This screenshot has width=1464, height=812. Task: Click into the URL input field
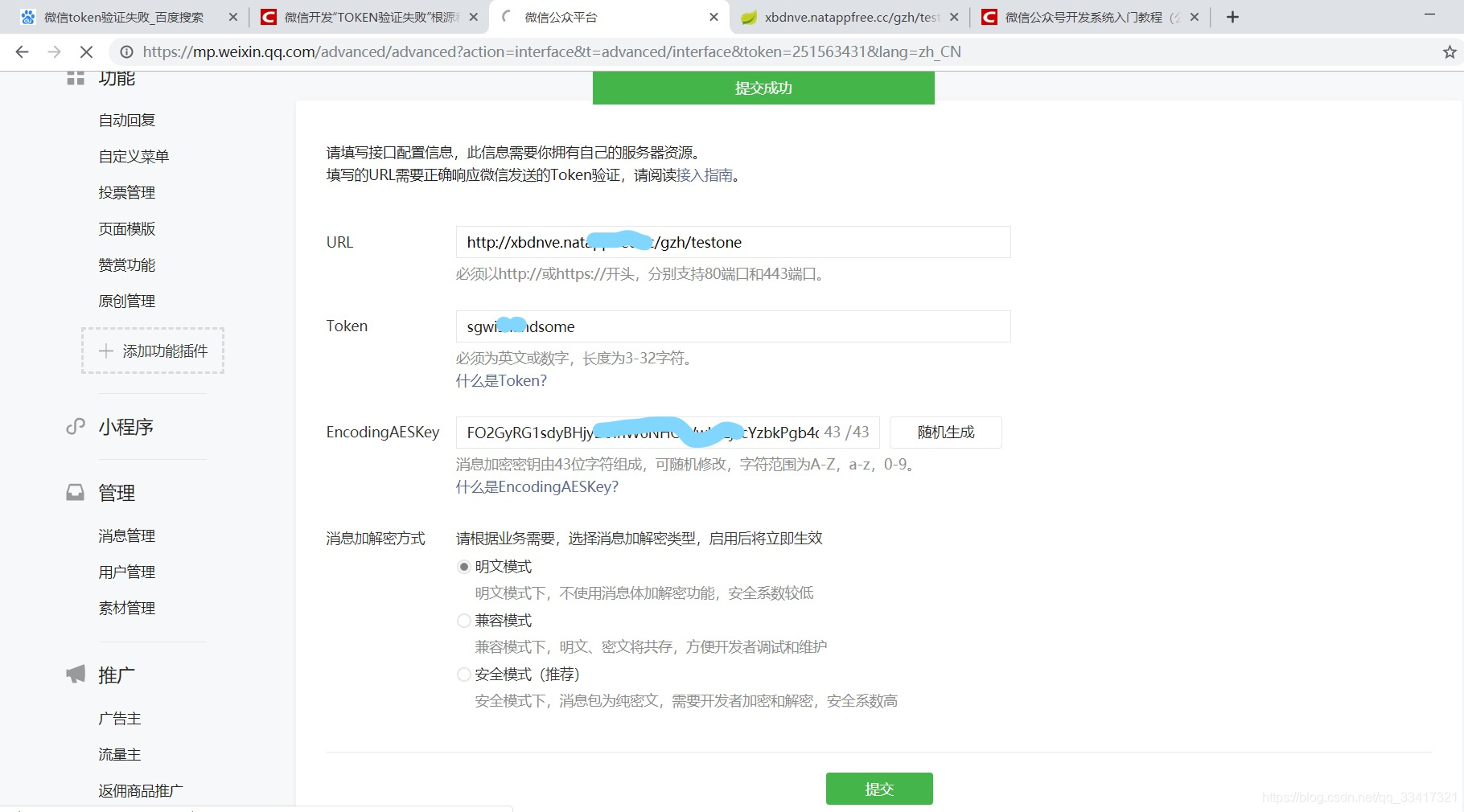coord(733,242)
